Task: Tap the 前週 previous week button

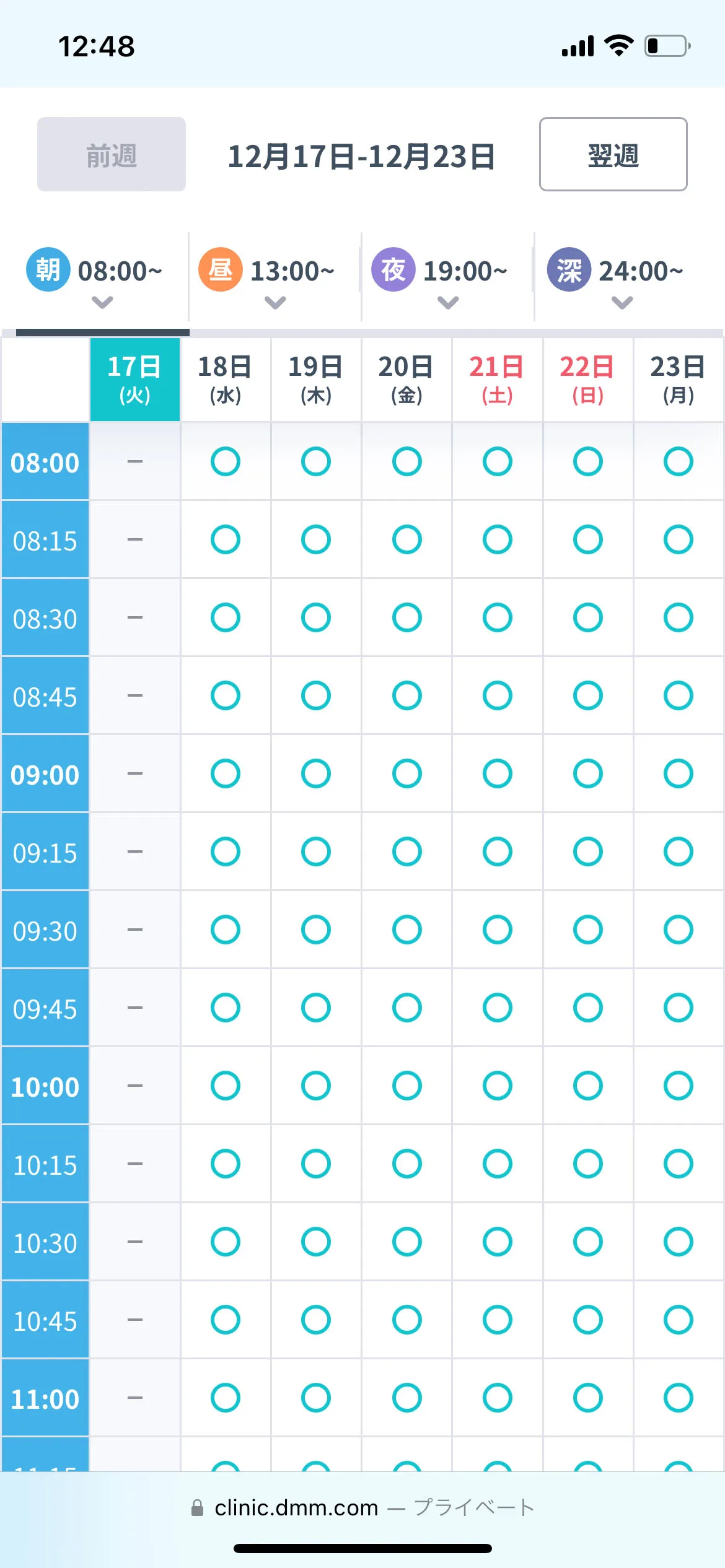Action: pos(112,154)
